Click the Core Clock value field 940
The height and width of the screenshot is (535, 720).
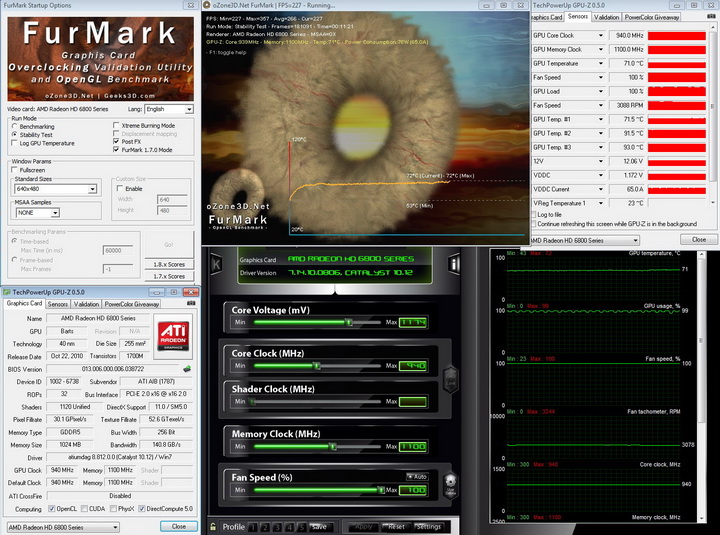(413, 366)
